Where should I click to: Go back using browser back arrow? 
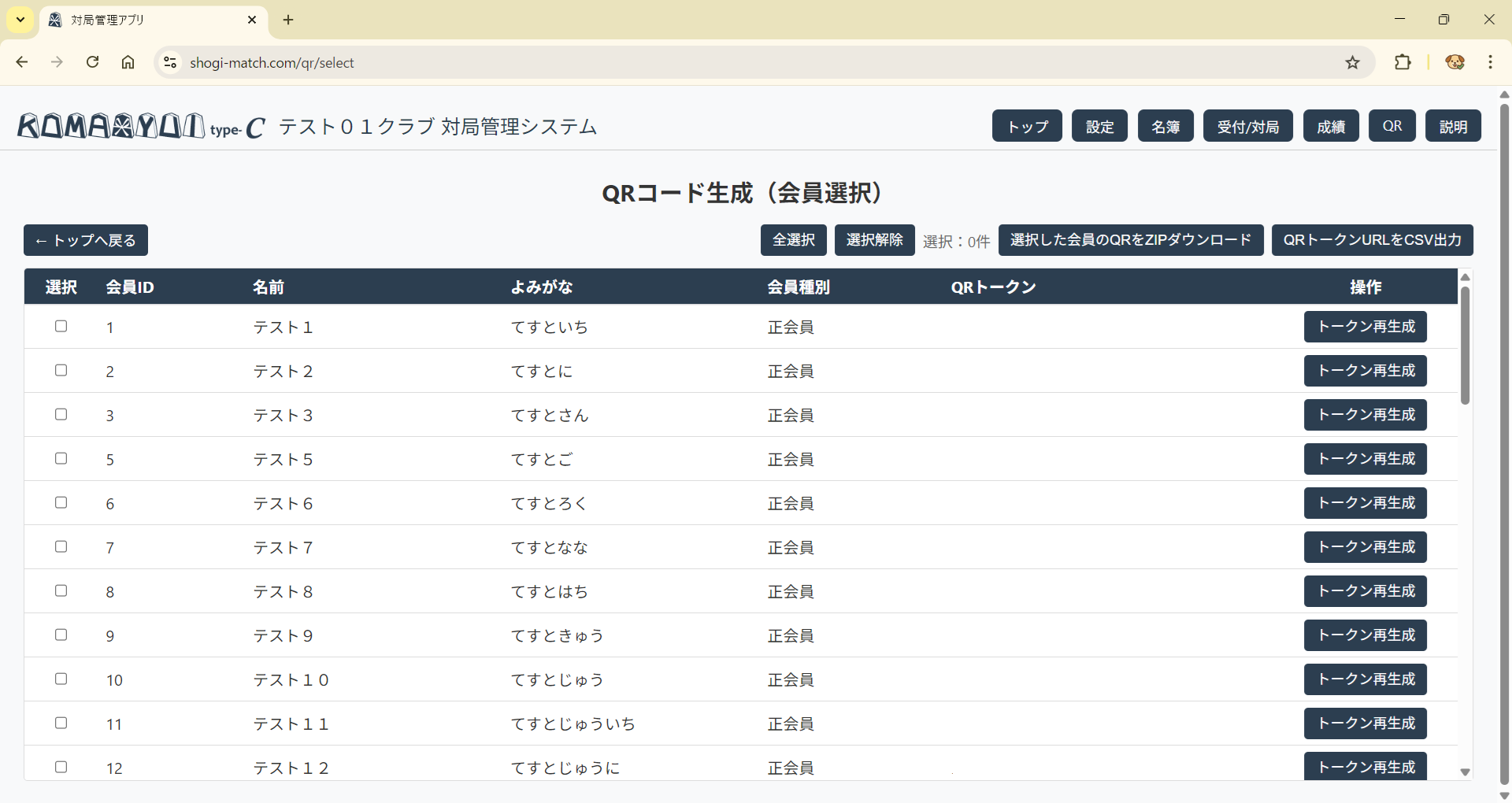pos(22,62)
